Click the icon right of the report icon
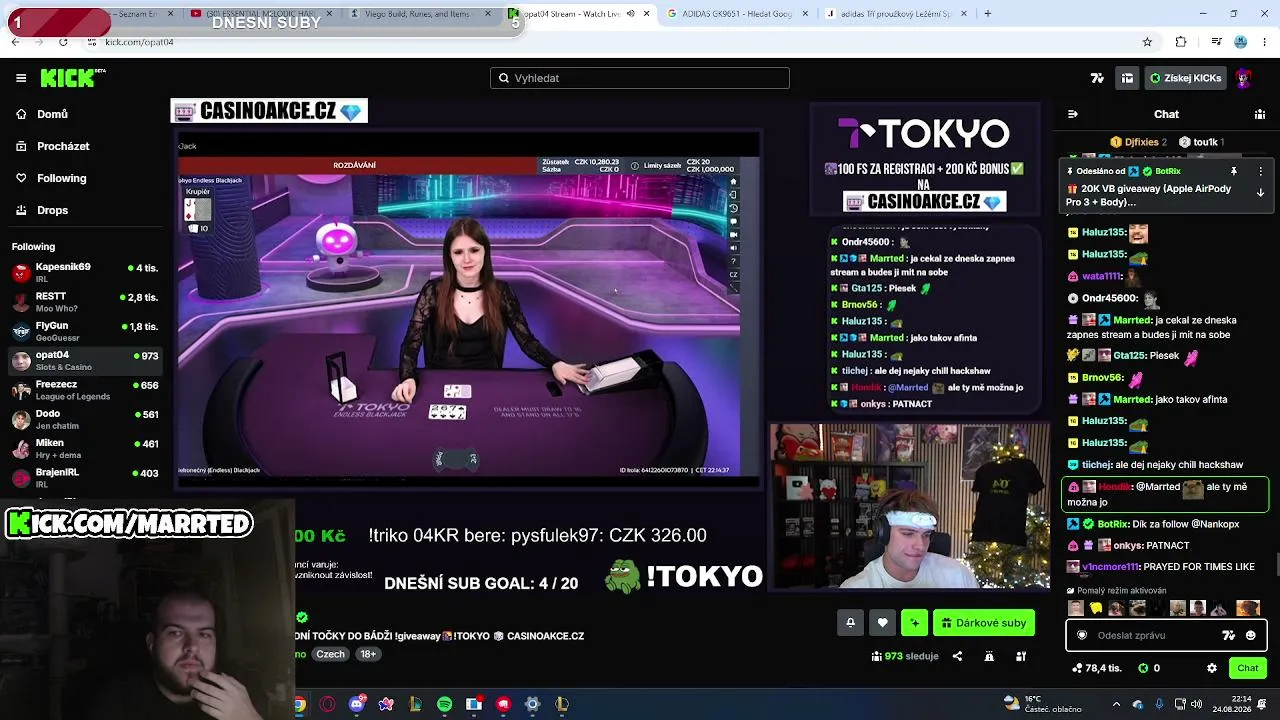 [x=1021, y=656]
